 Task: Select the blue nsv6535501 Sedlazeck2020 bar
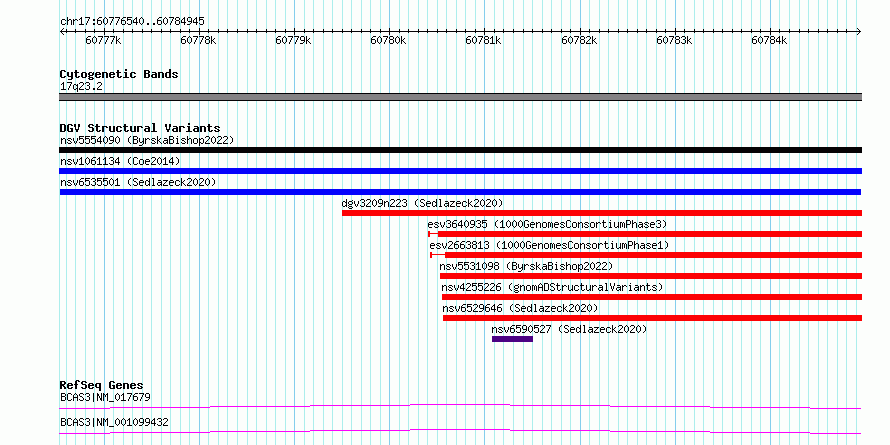460,192
